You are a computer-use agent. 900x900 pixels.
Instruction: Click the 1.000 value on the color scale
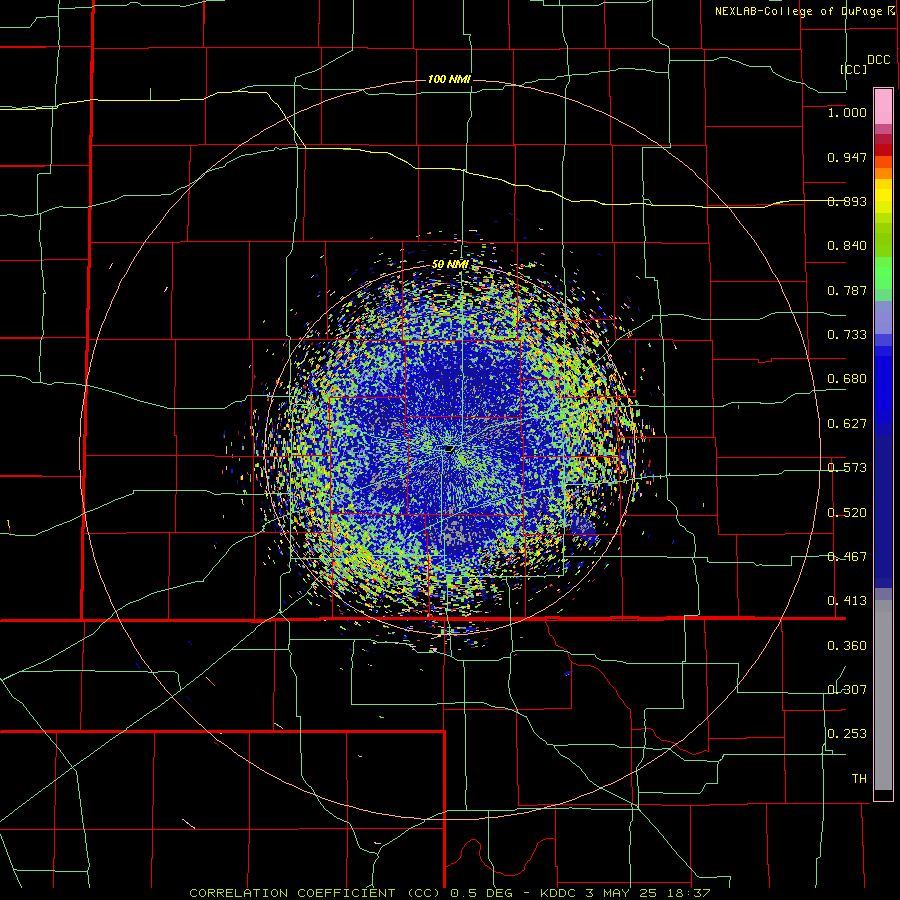(847, 112)
